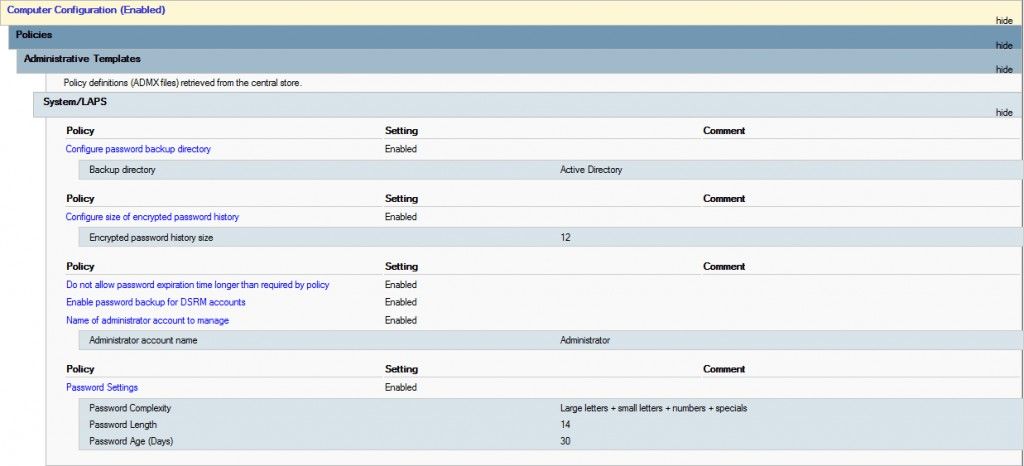Select the Administrative Templates heading text

tap(82, 59)
